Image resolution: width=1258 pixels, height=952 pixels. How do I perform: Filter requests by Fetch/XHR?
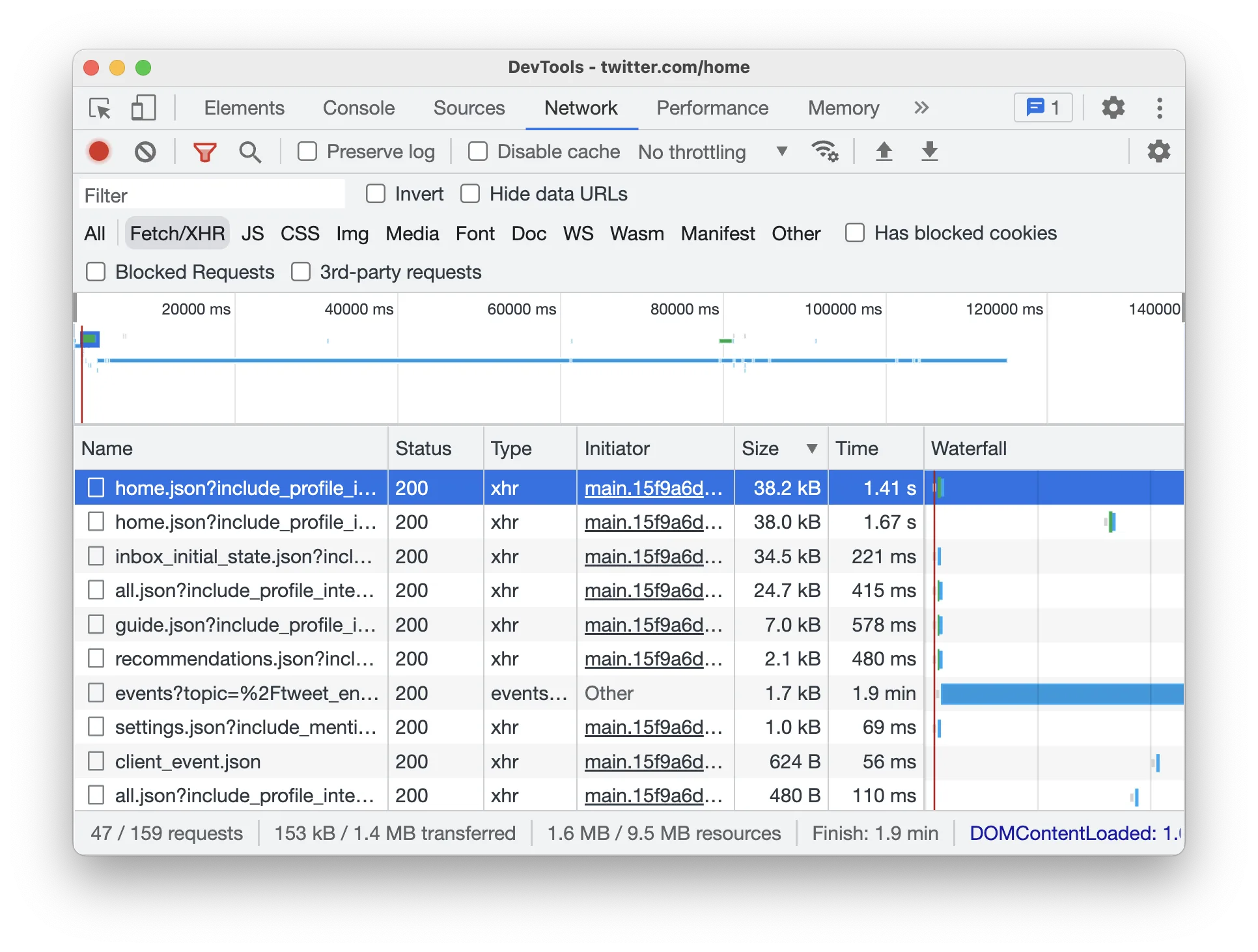coord(177,234)
